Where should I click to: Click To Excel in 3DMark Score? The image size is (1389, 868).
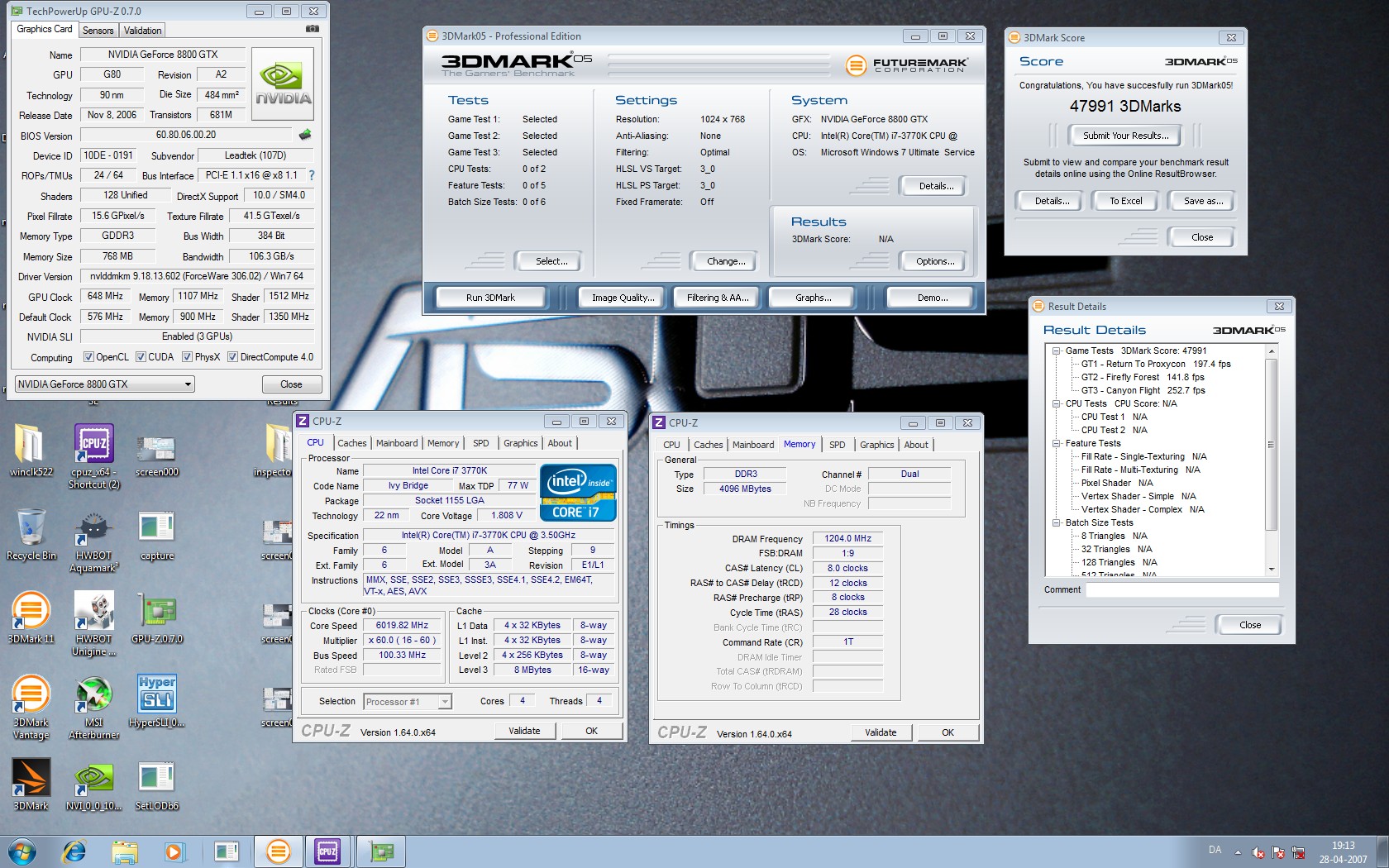tap(1125, 201)
